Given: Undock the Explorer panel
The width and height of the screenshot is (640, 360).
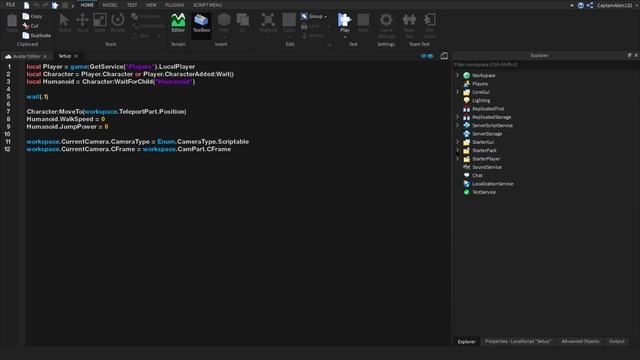Looking at the screenshot, I should [x=629, y=55].
